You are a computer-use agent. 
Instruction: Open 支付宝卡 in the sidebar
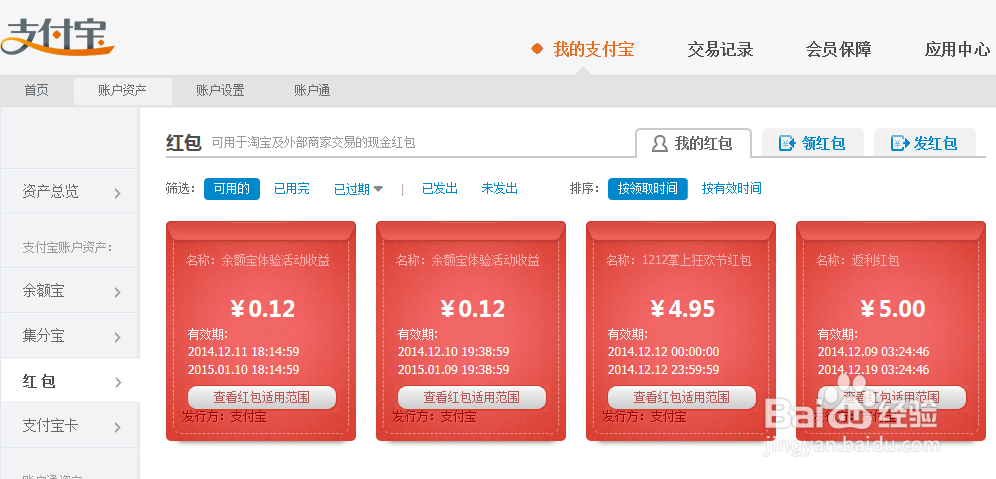point(70,426)
